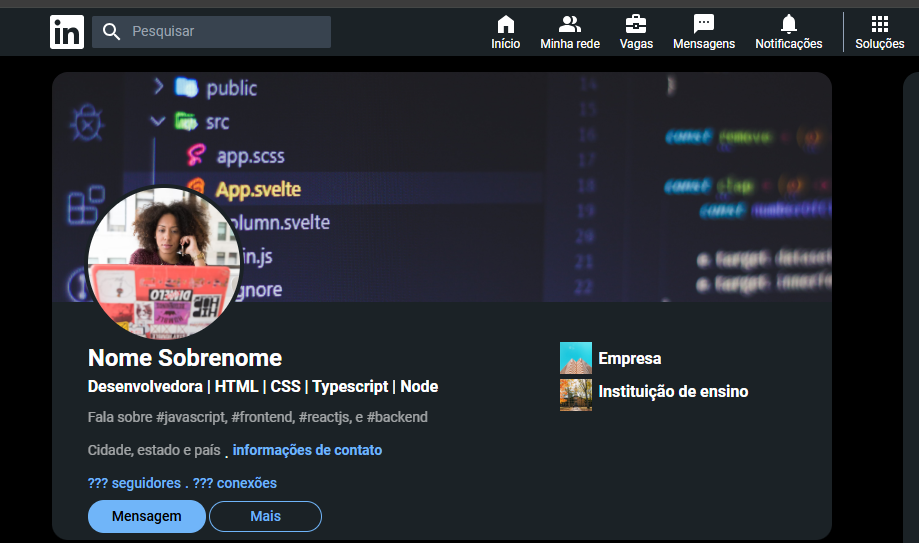Click the Empresa company logo thumbnail
Image resolution: width=919 pixels, height=543 pixels.
pos(576,358)
